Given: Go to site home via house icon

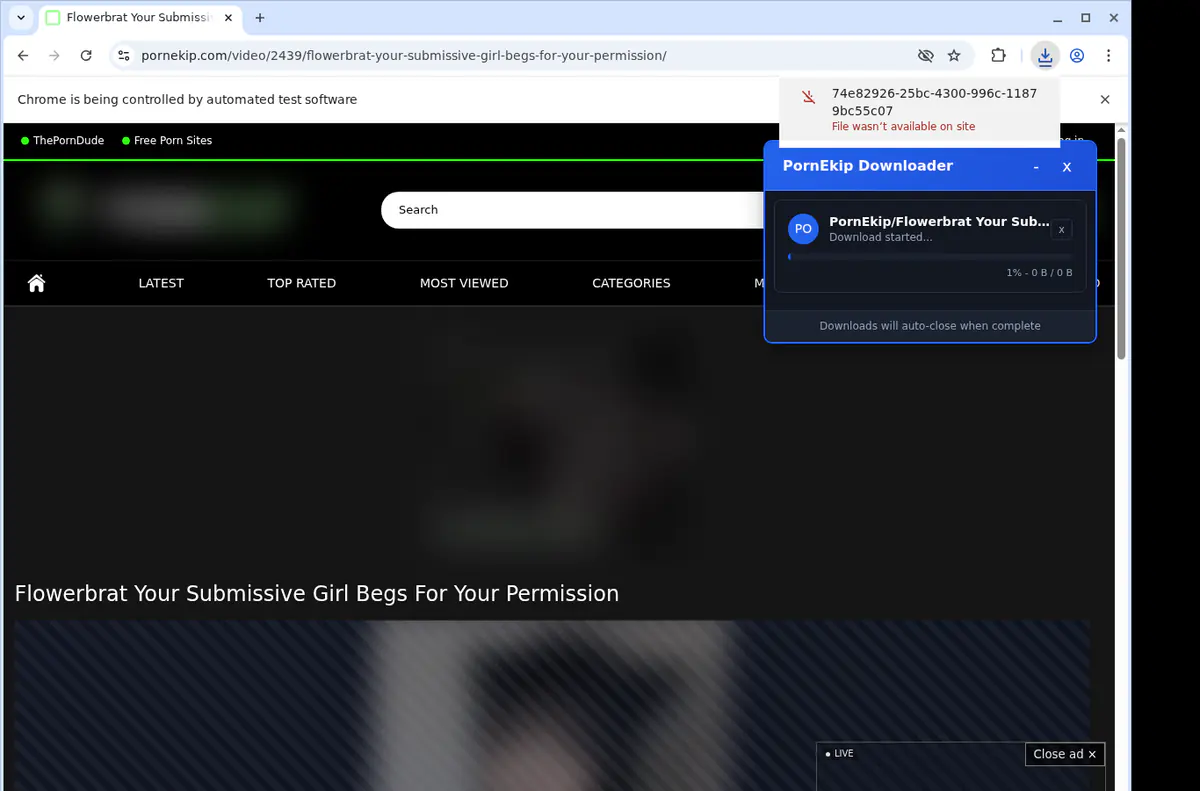Looking at the screenshot, I should (x=37, y=283).
